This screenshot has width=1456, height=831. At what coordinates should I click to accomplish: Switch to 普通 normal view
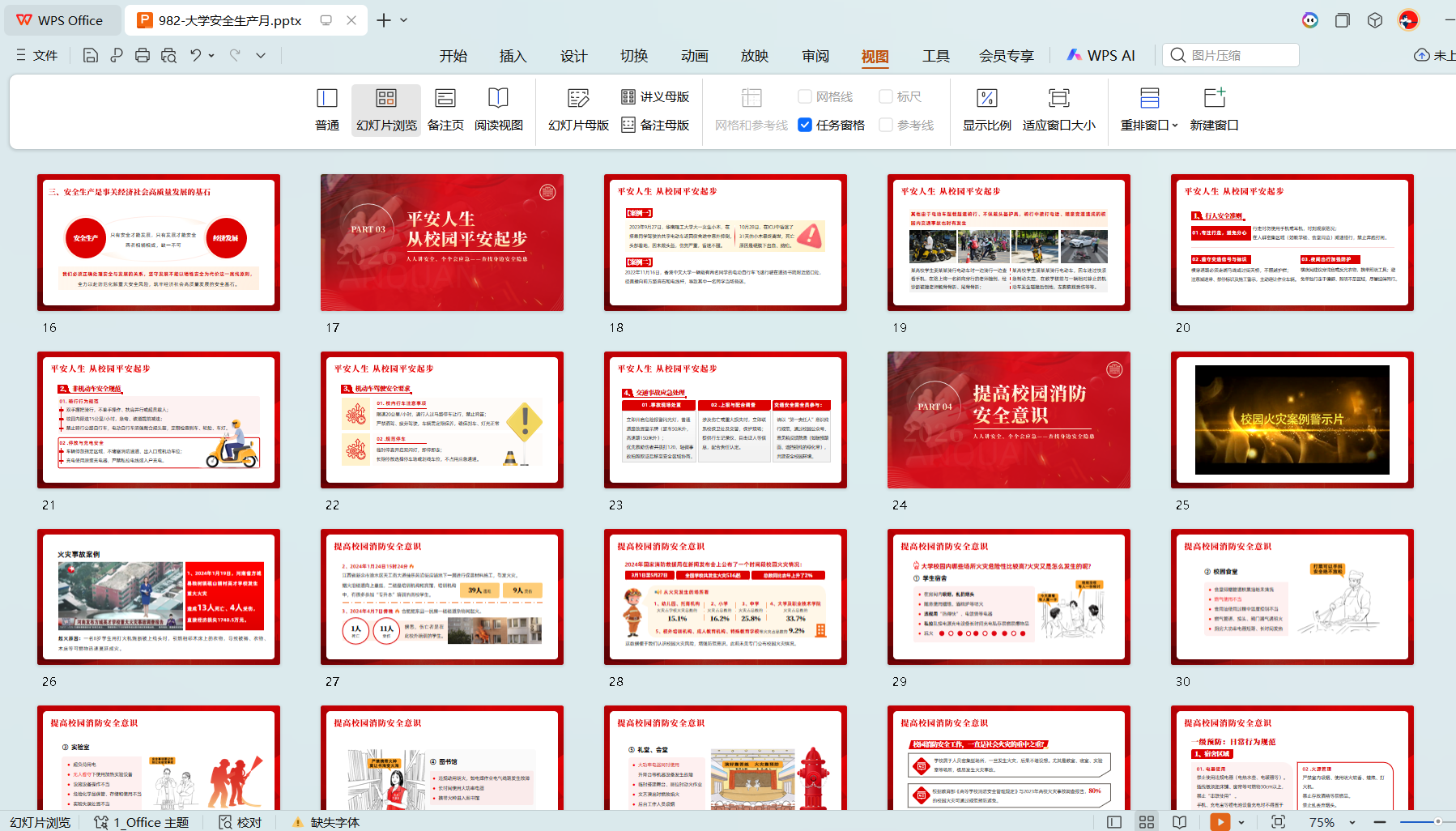(326, 109)
